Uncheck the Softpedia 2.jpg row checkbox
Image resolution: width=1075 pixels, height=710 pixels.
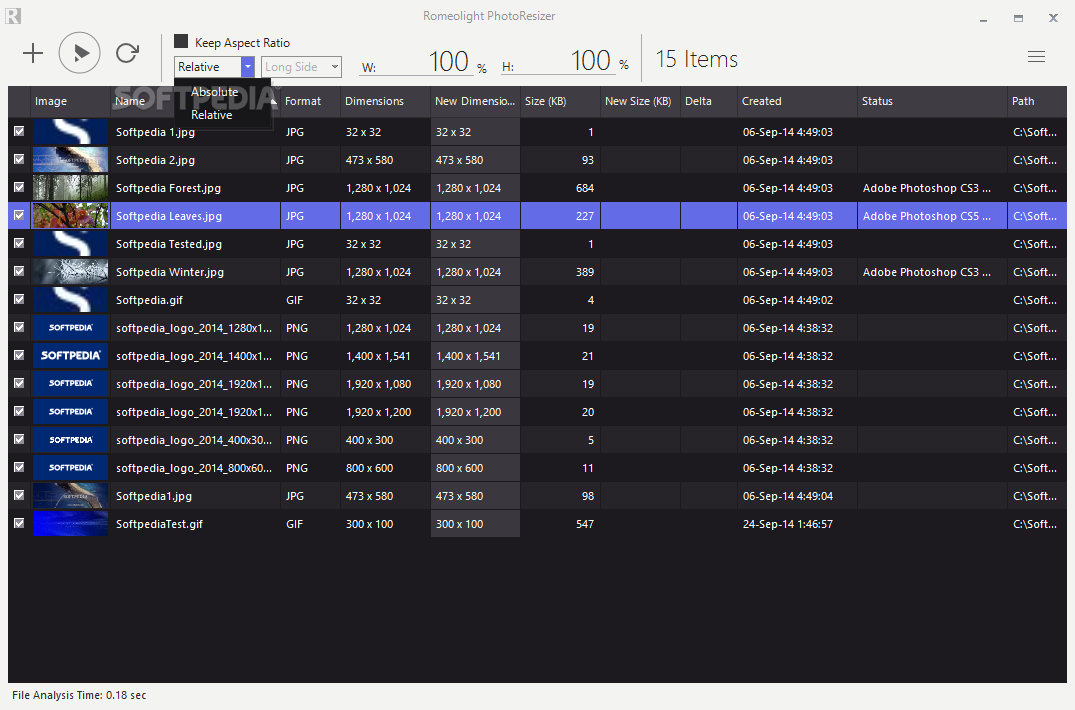pyautogui.click(x=19, y=159)
